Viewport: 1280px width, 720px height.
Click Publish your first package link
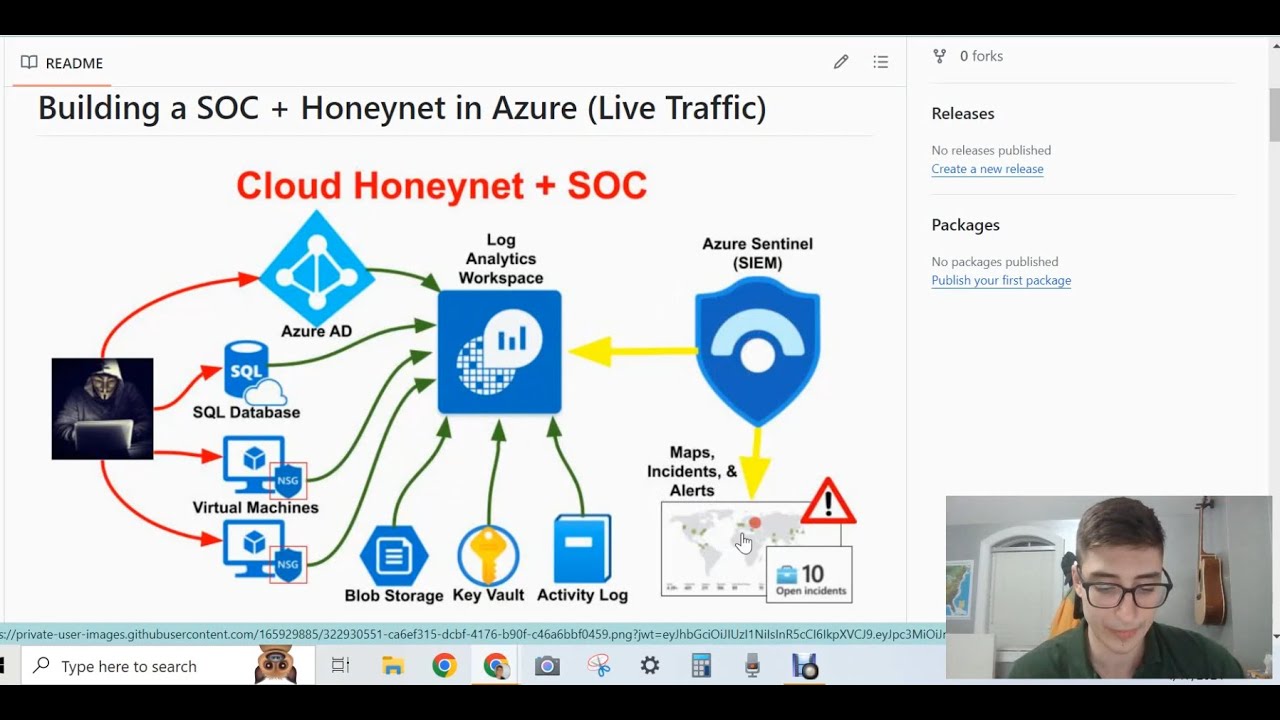tap(1001, 281)
